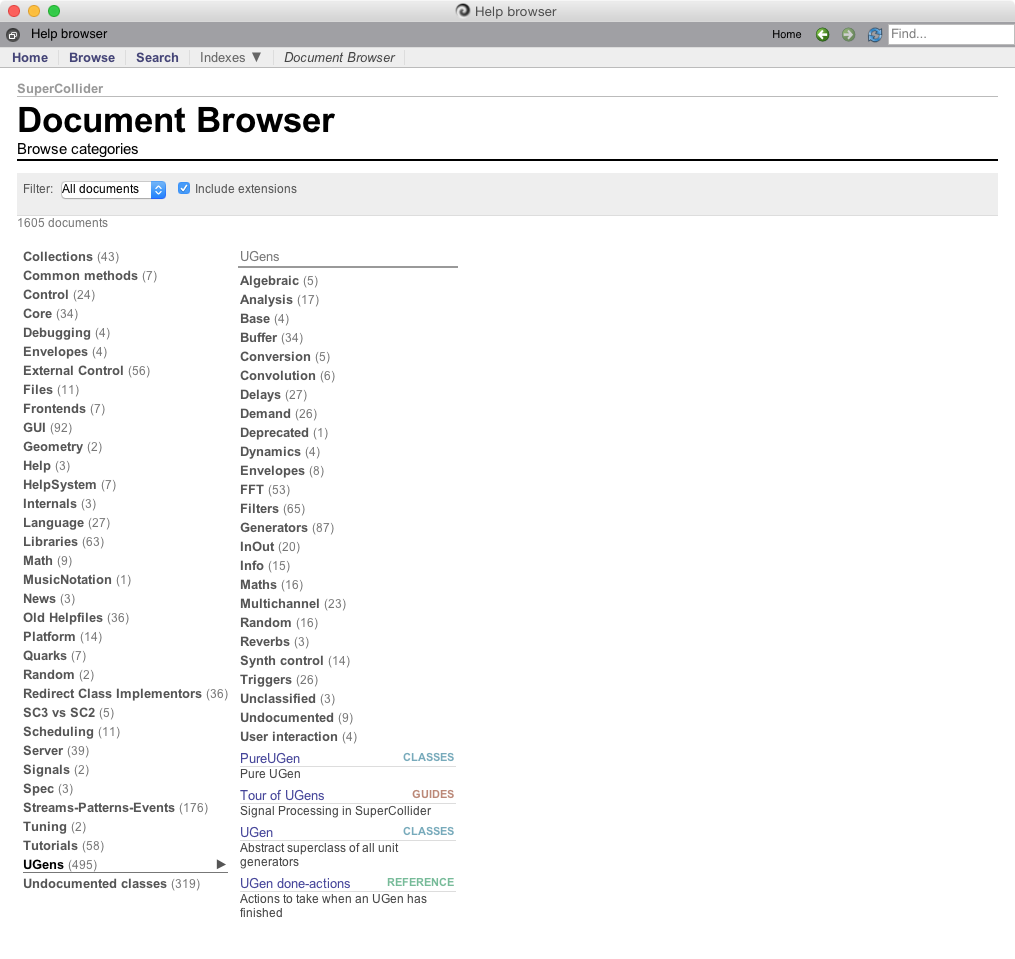The width and height of the screenshot is (1015, 959).
Task: Select the Platform category
Action: pos(63,637)
